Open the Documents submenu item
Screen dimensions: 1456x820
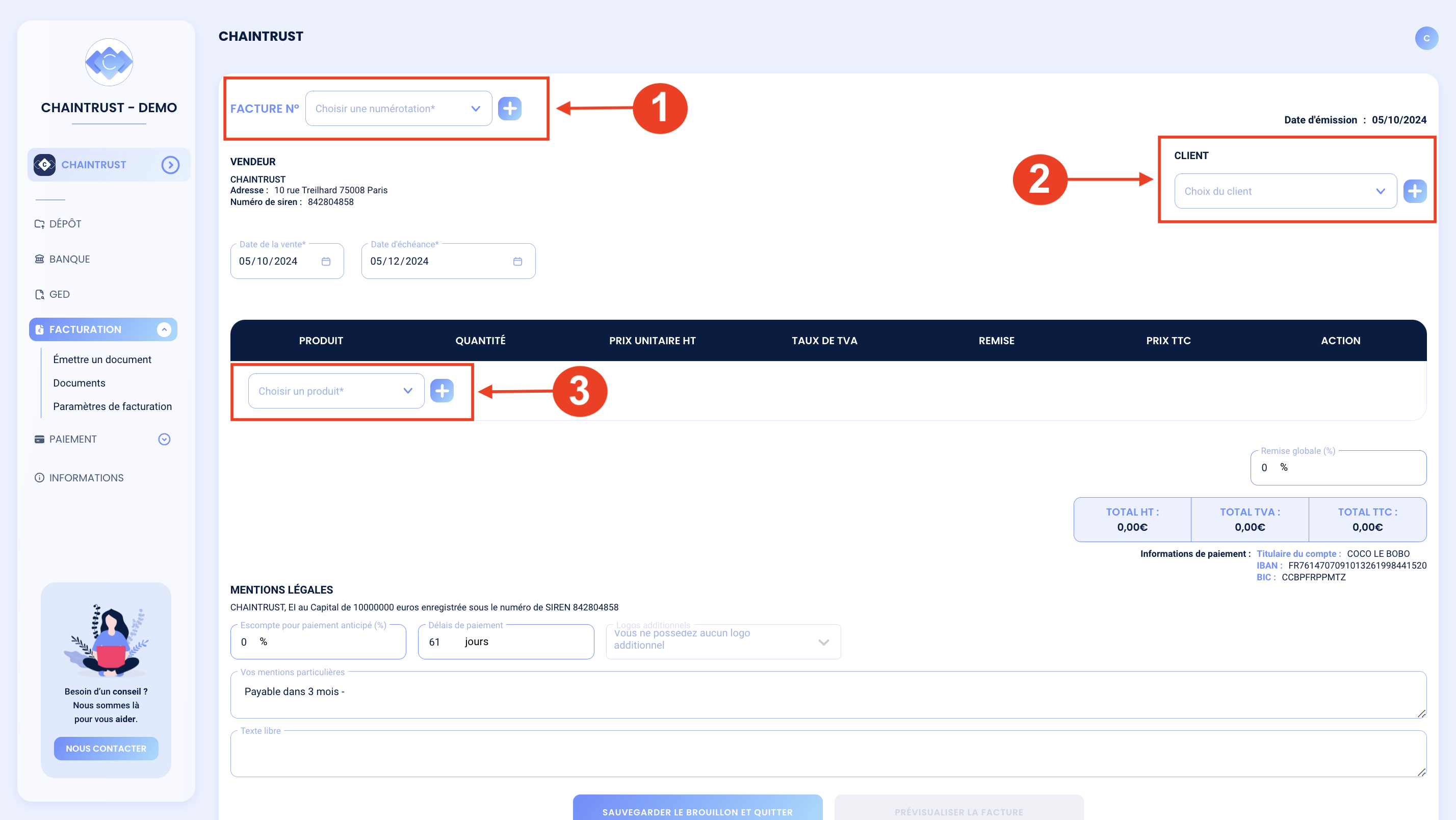click(x=79, y=383)
